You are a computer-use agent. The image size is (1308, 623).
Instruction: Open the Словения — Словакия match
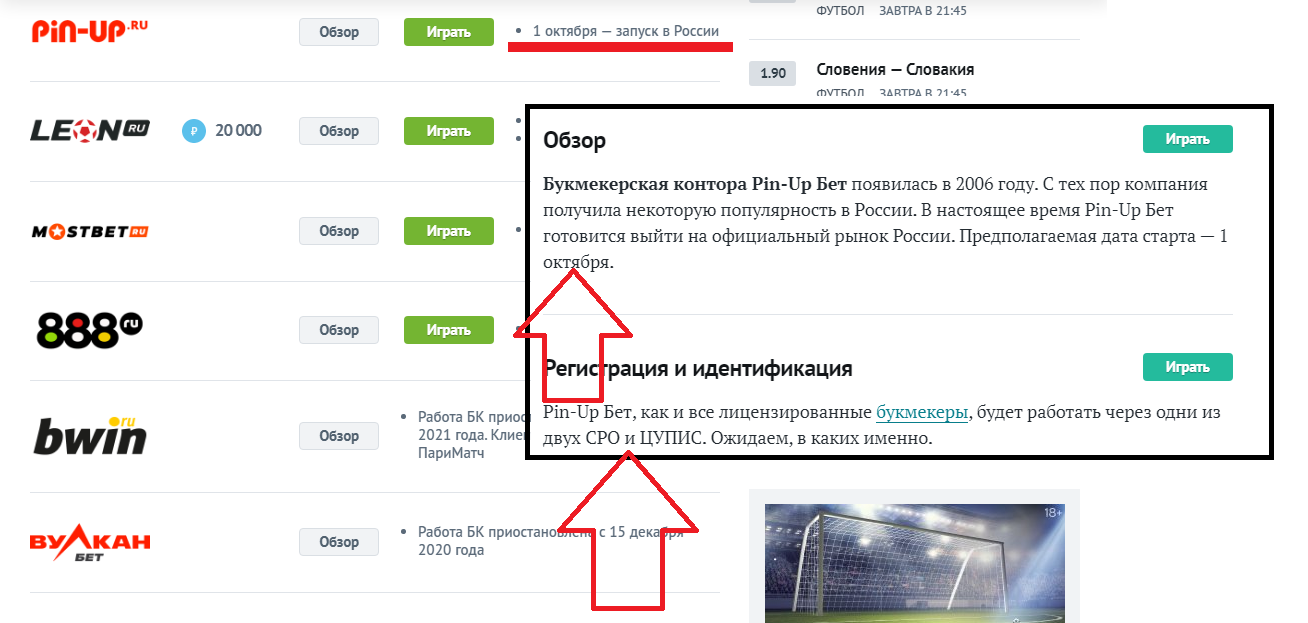(x=895, y=70)
